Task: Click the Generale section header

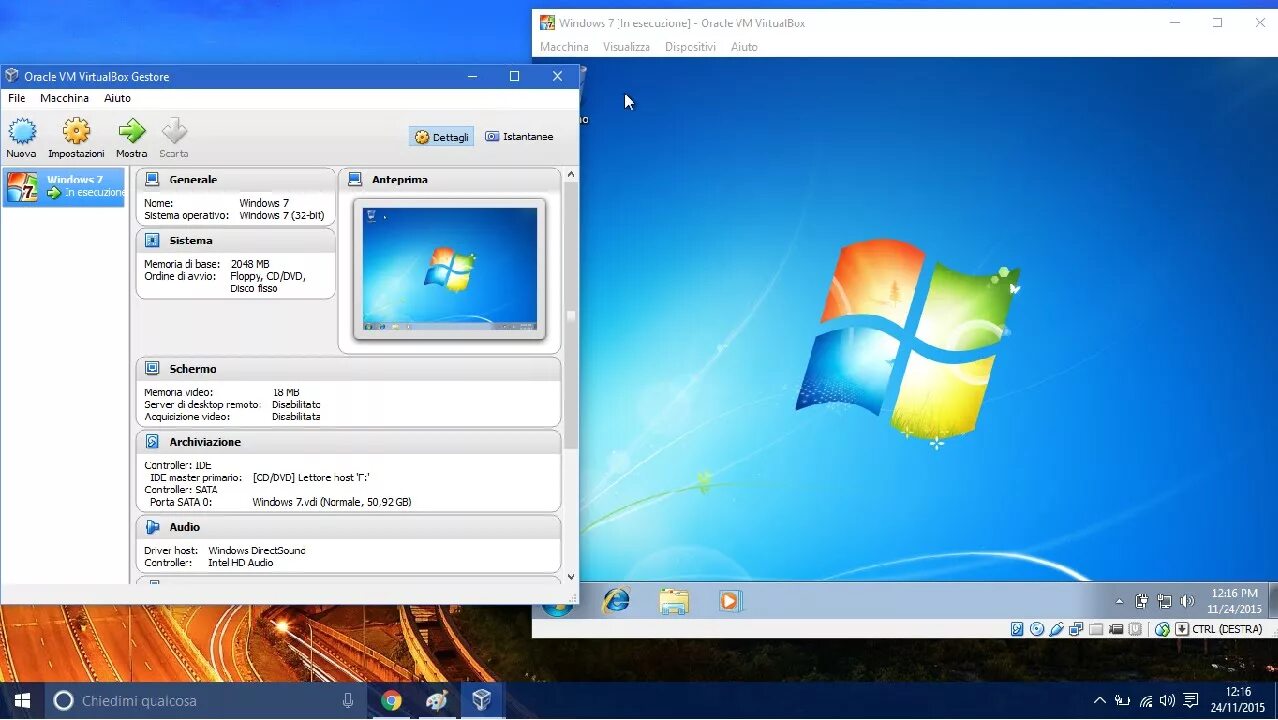Action: click(x=235, y=180)
